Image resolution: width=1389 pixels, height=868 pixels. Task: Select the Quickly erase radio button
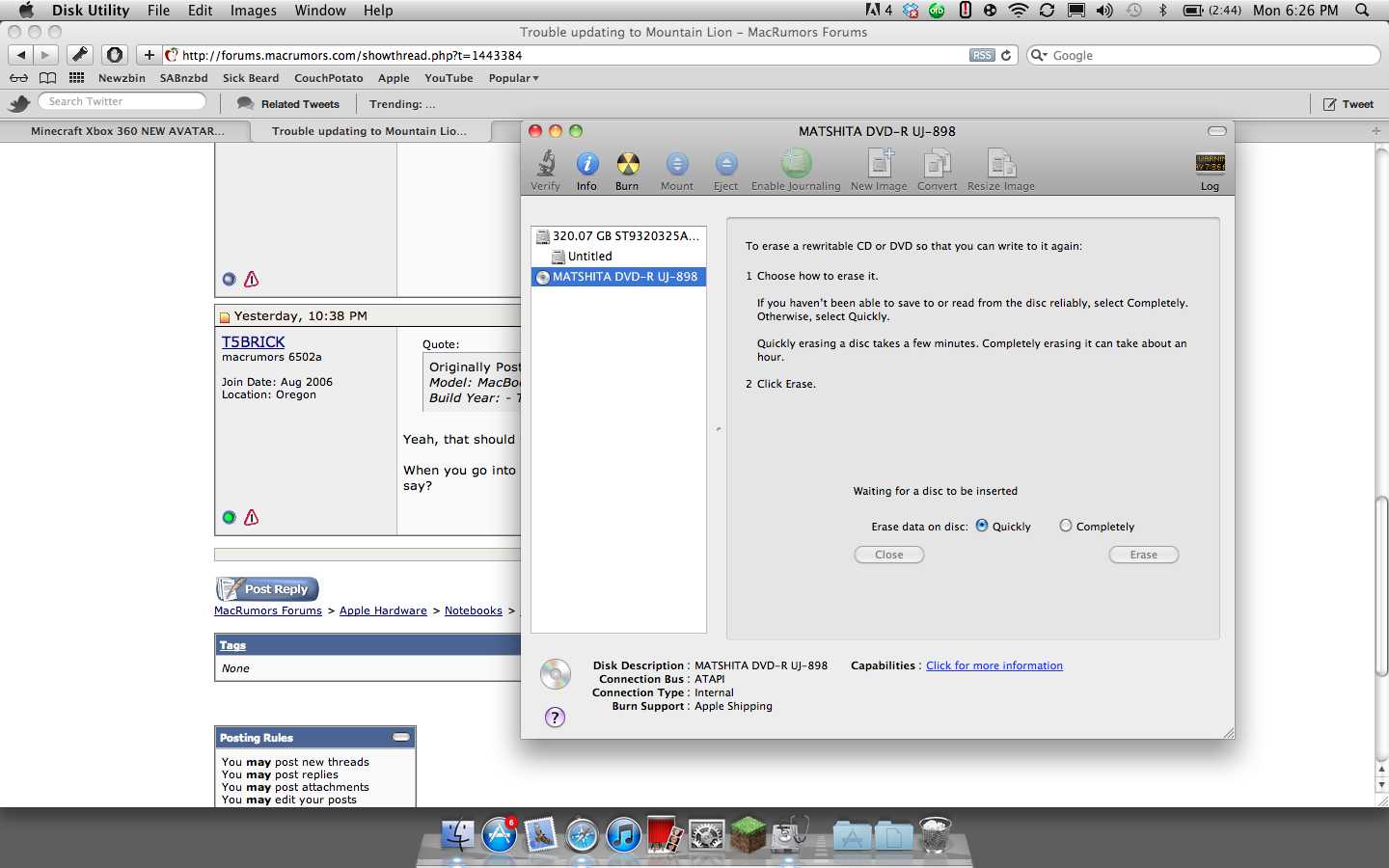pos(982,526)
